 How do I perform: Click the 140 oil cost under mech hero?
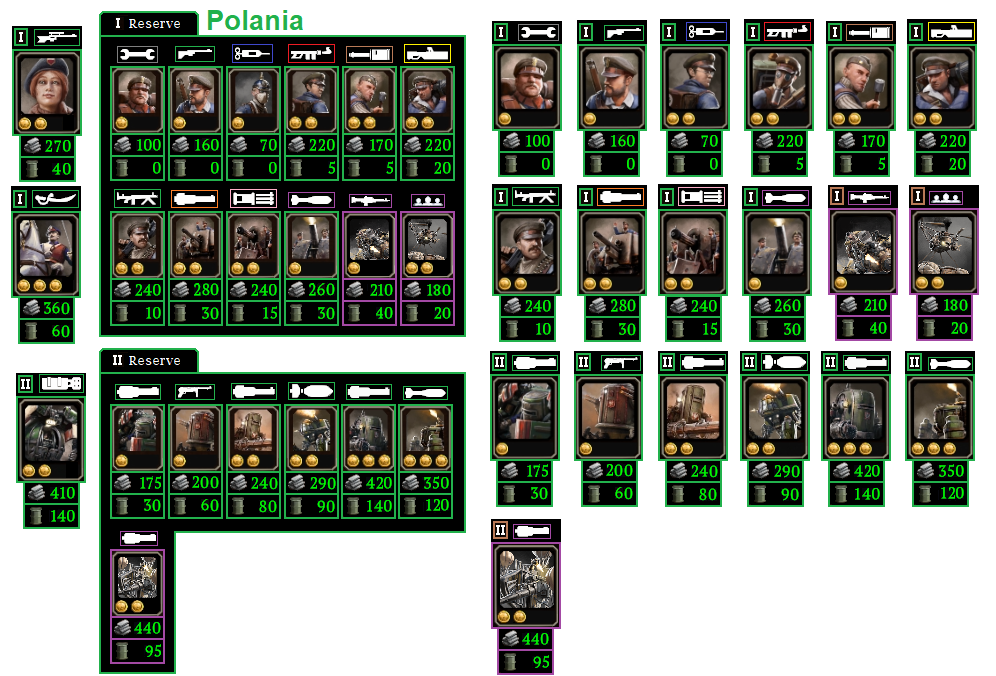click(51, 516)
